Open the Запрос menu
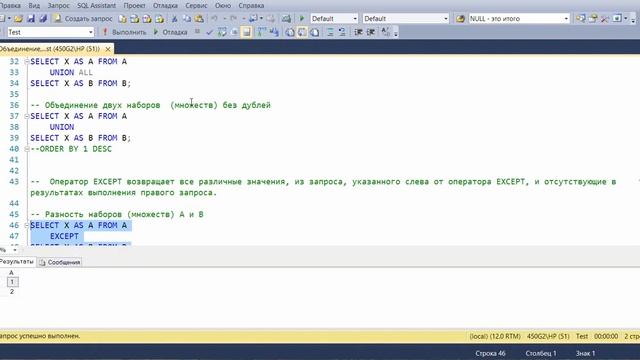Screen dimensions: 640x360 (x=58, y=6)
